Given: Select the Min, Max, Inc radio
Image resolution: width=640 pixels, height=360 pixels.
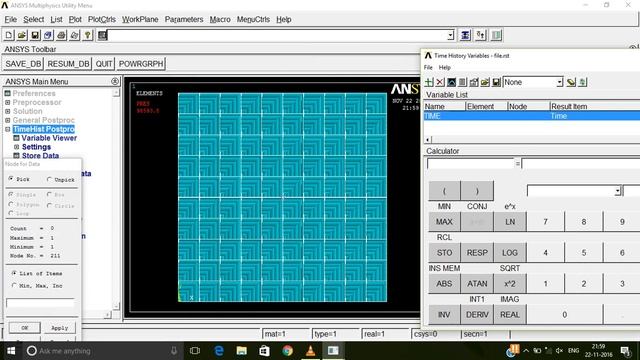Looking at the screenshot, I should pyautogui.click(x=14, y=285).
